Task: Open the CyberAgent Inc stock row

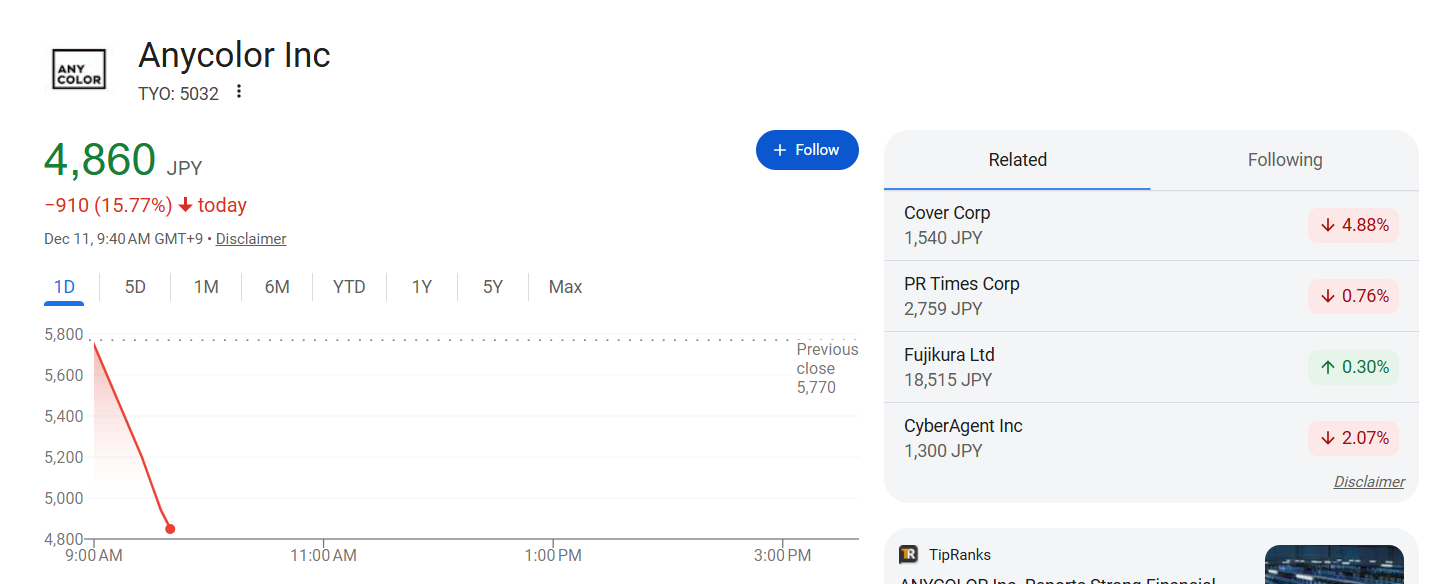Action: (1151, 438)
